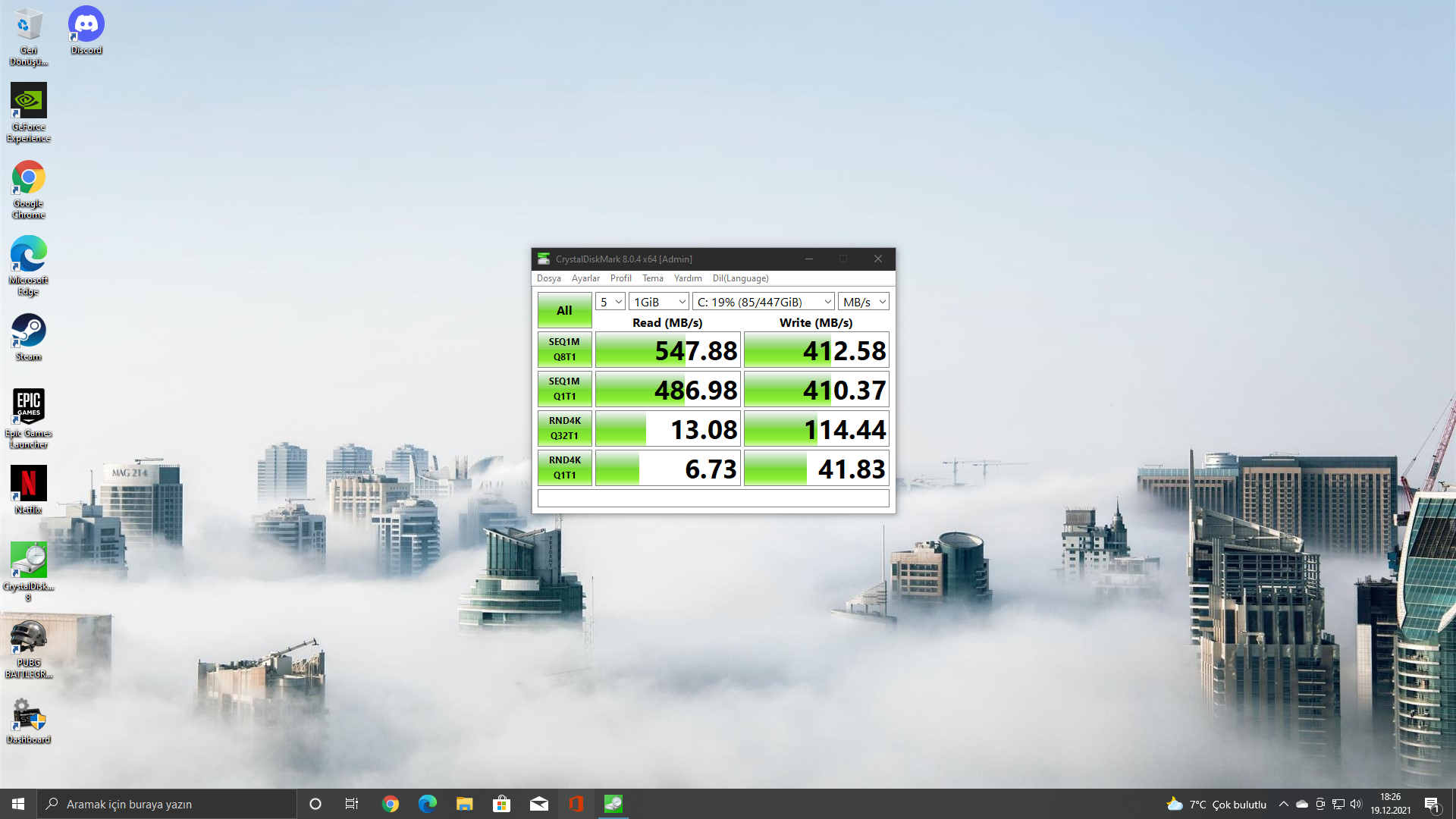Start the RND4K Q32T1 test button
Screen dimensions: 1456x819
[x=564, y=428]
